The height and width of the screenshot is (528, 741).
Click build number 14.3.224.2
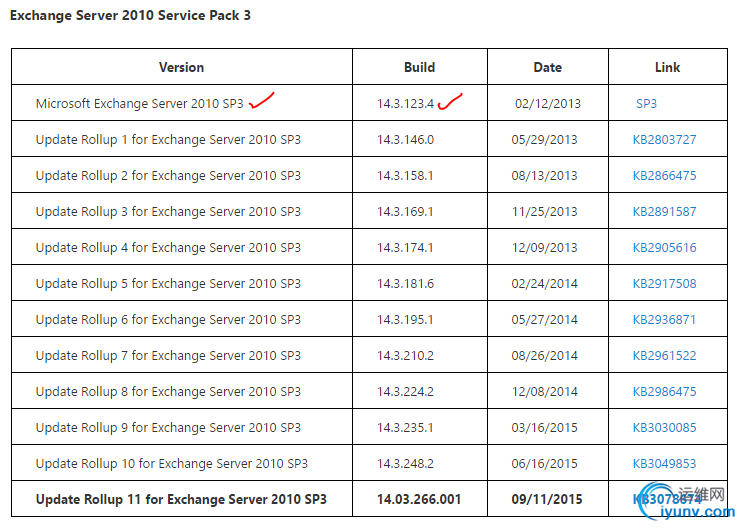(405, 391)
